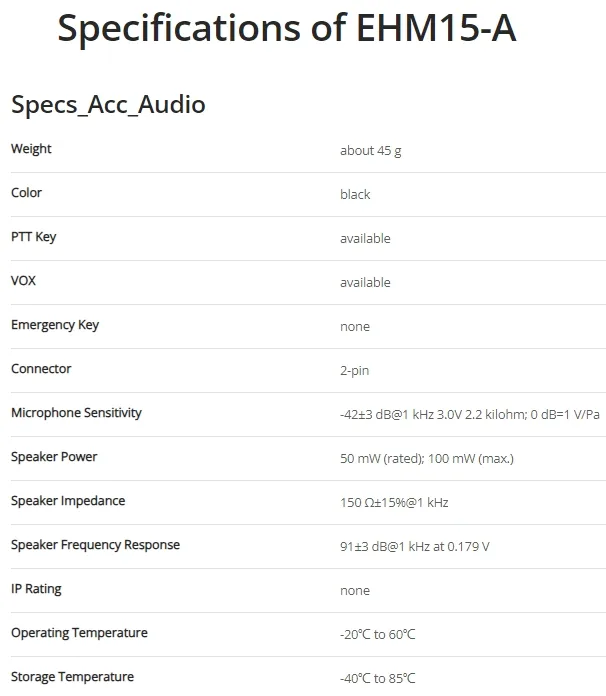606x696 pixels.
Task: Select the Color label
Action: click(26, 193)
